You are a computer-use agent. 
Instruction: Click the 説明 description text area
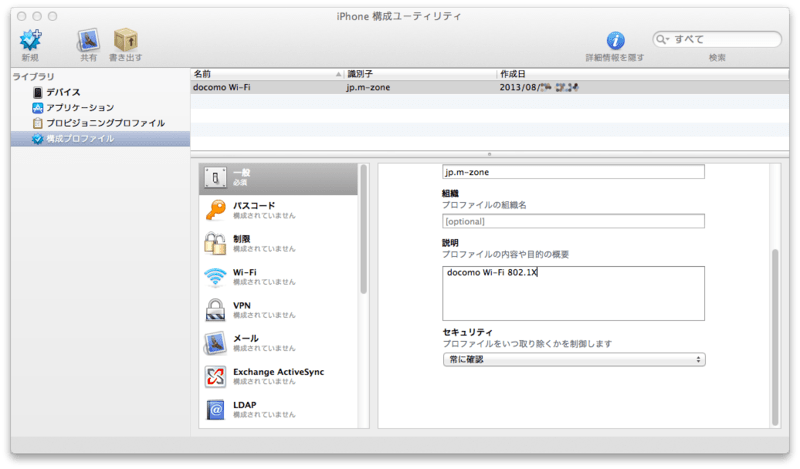pos(573,293)
